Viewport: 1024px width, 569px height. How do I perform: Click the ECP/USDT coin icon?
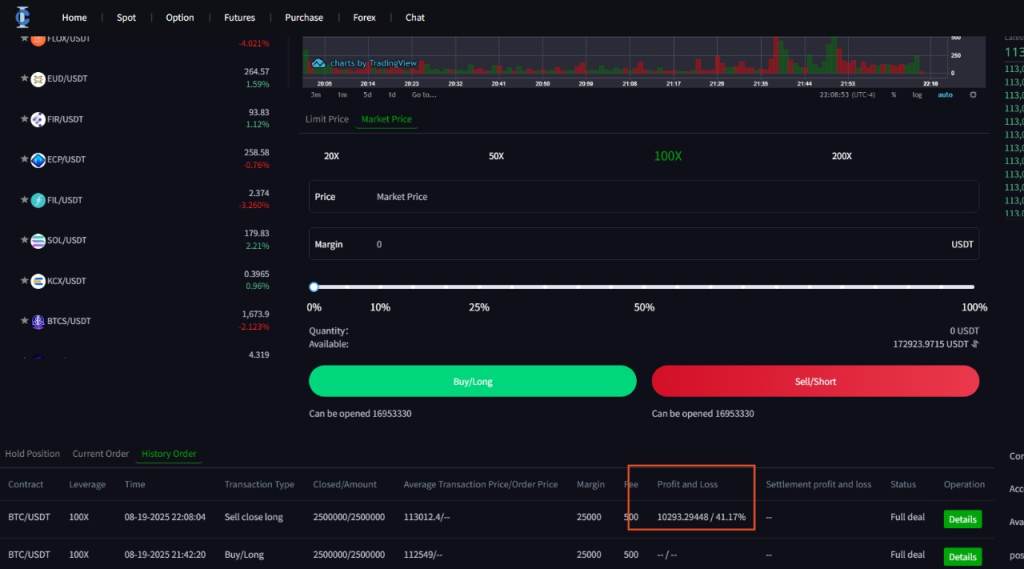38,160
